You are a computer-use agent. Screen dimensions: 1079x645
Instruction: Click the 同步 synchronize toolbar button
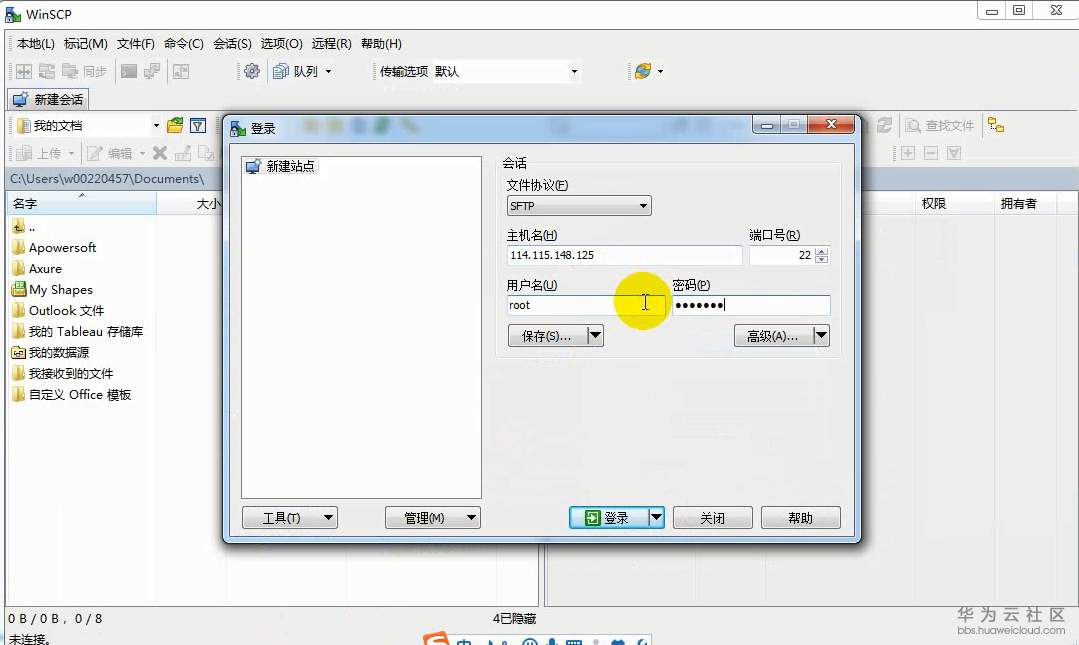pyautogui.click(x=84, y=71)
